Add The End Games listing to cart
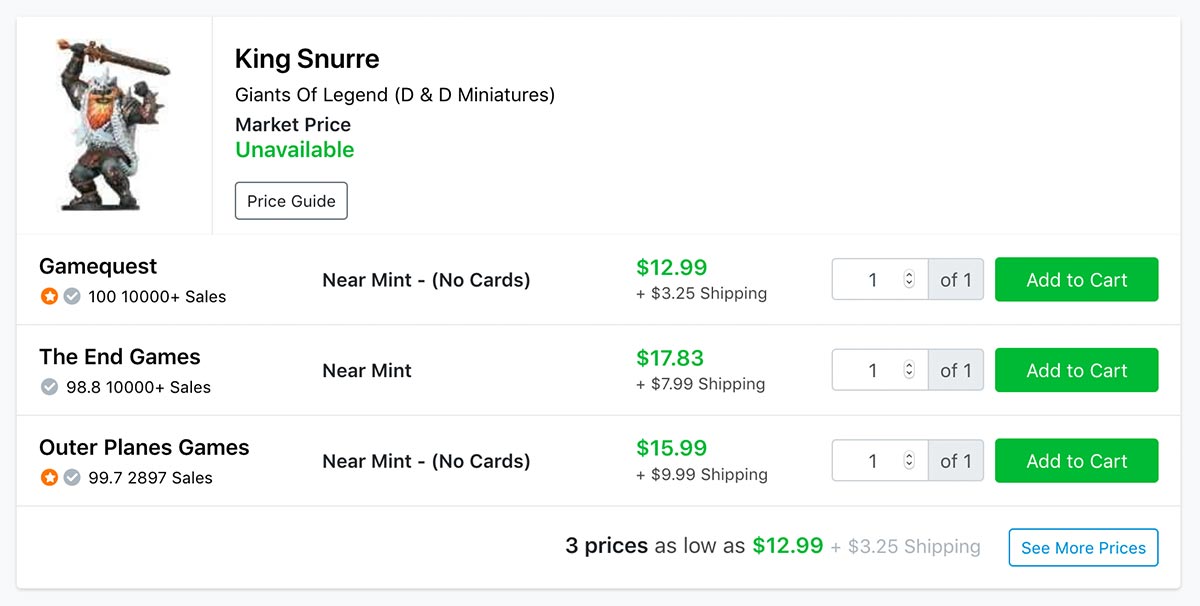Viewport: 1200px width, 606px height. tap(1077, 370)
